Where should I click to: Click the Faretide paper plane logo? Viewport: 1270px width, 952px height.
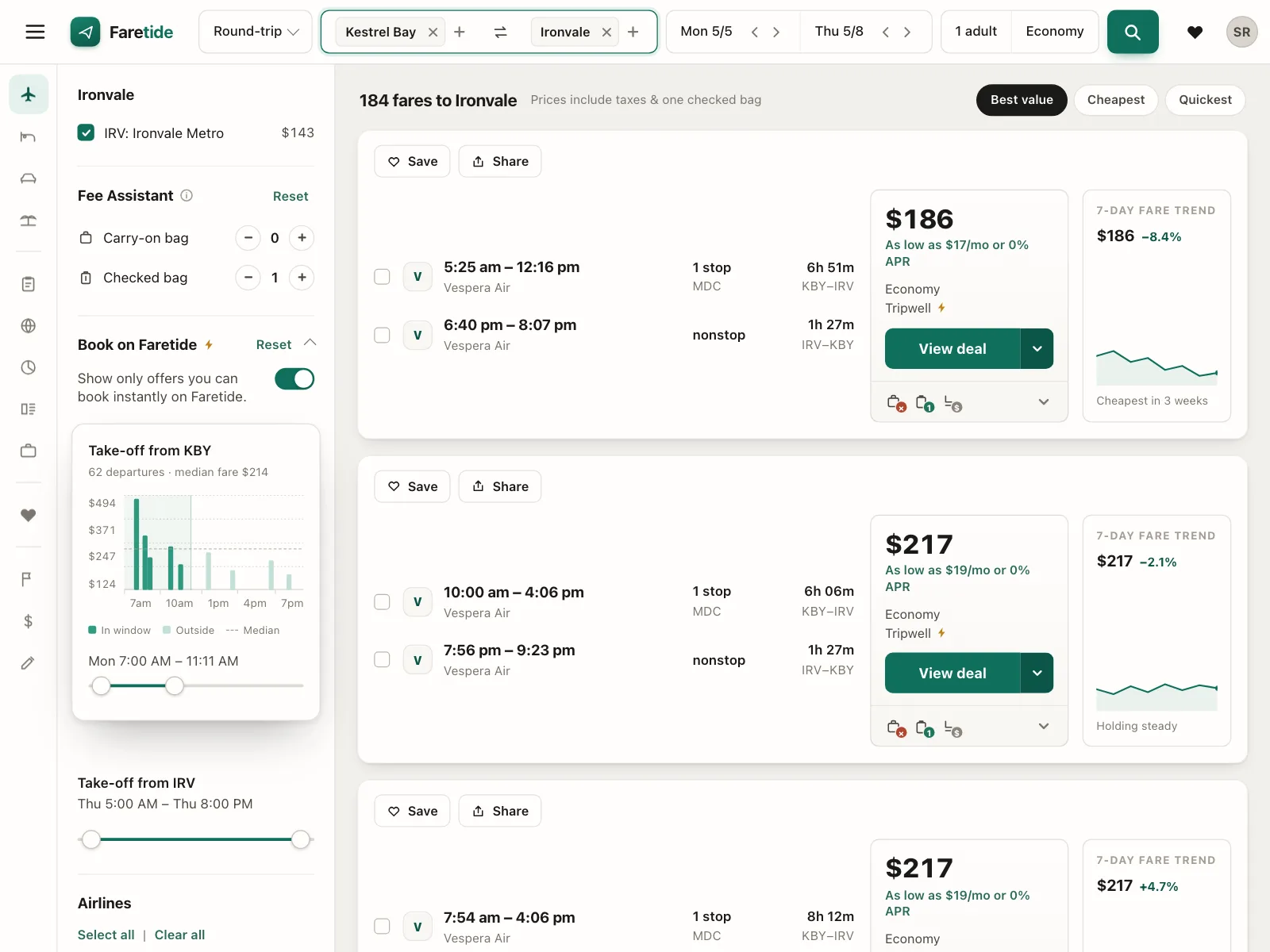[86, 32]
